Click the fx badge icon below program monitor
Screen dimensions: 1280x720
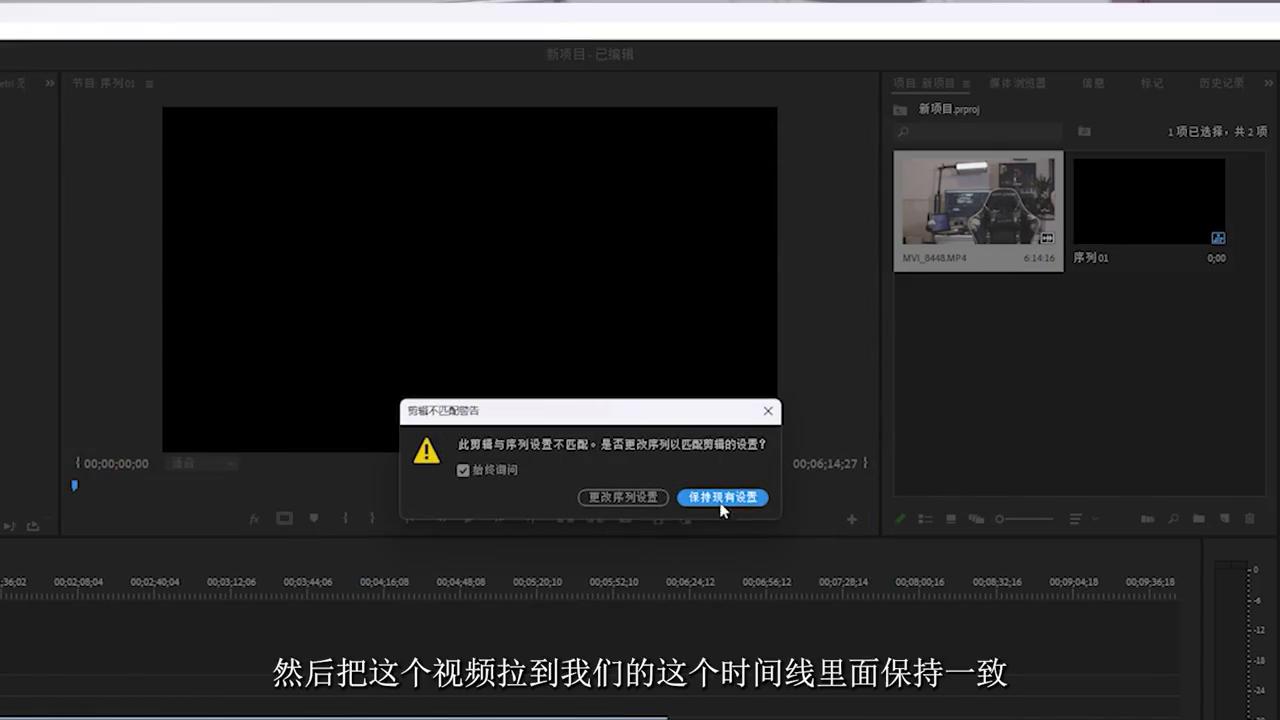click(x=254, y=518)
